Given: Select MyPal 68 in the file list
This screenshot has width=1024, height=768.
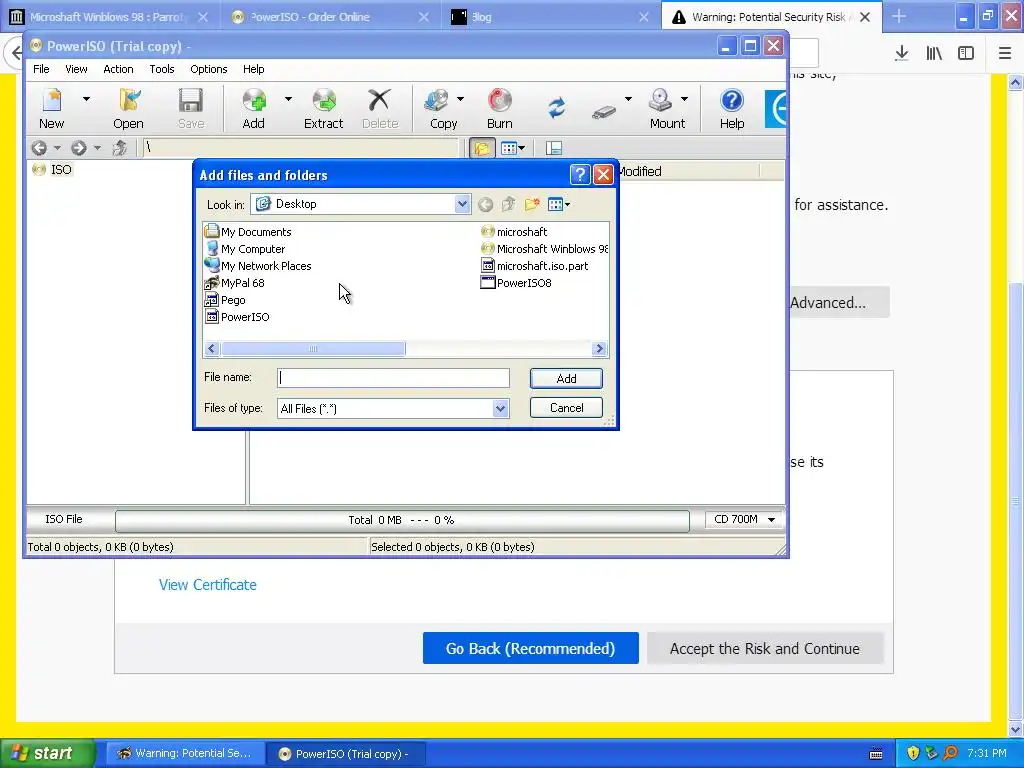Looking at the screenshot, I should 234,283.
